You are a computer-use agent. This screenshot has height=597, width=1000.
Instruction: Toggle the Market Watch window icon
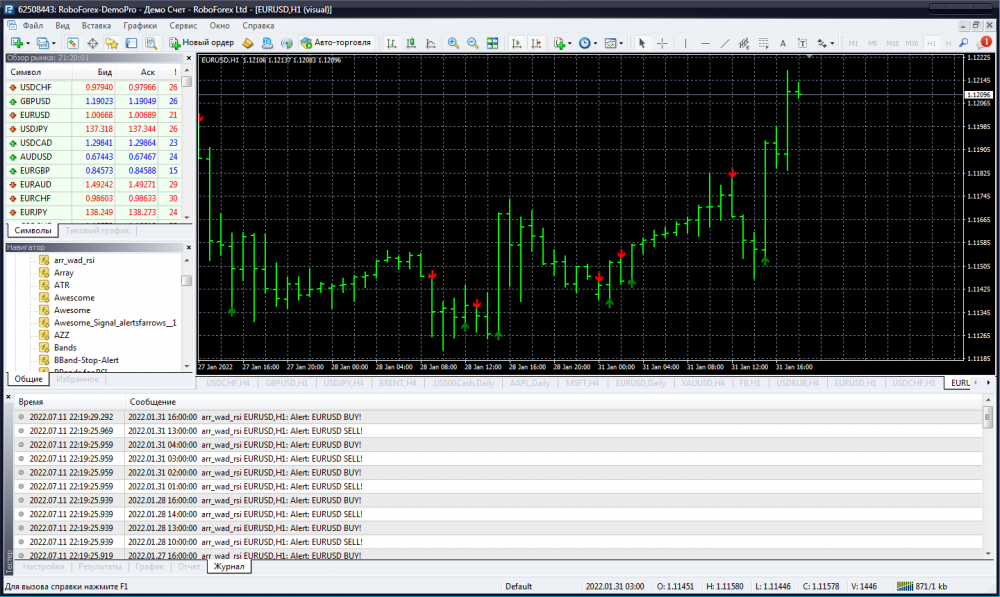coord(73,43)
